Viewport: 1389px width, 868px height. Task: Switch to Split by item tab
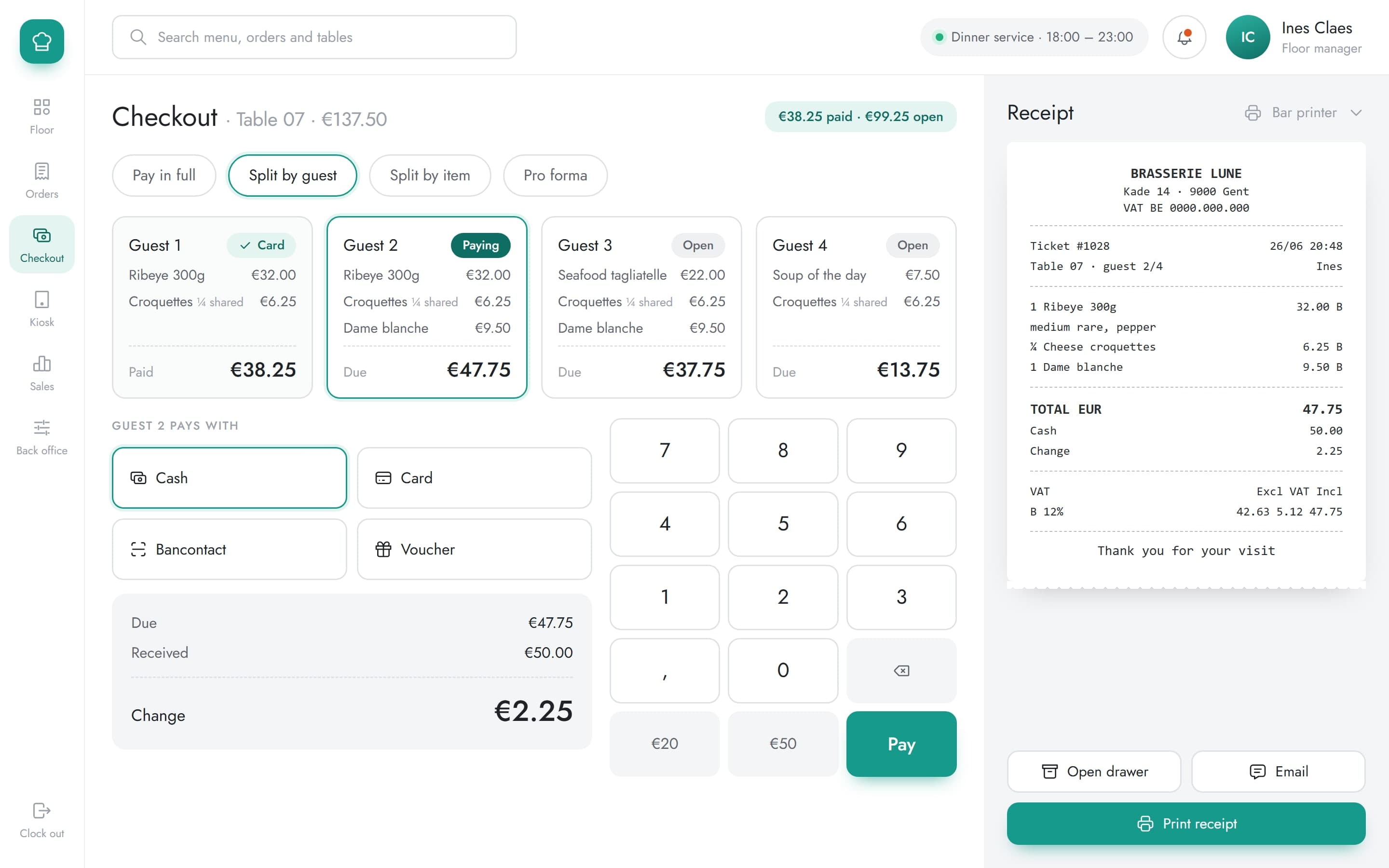(430, 175)
